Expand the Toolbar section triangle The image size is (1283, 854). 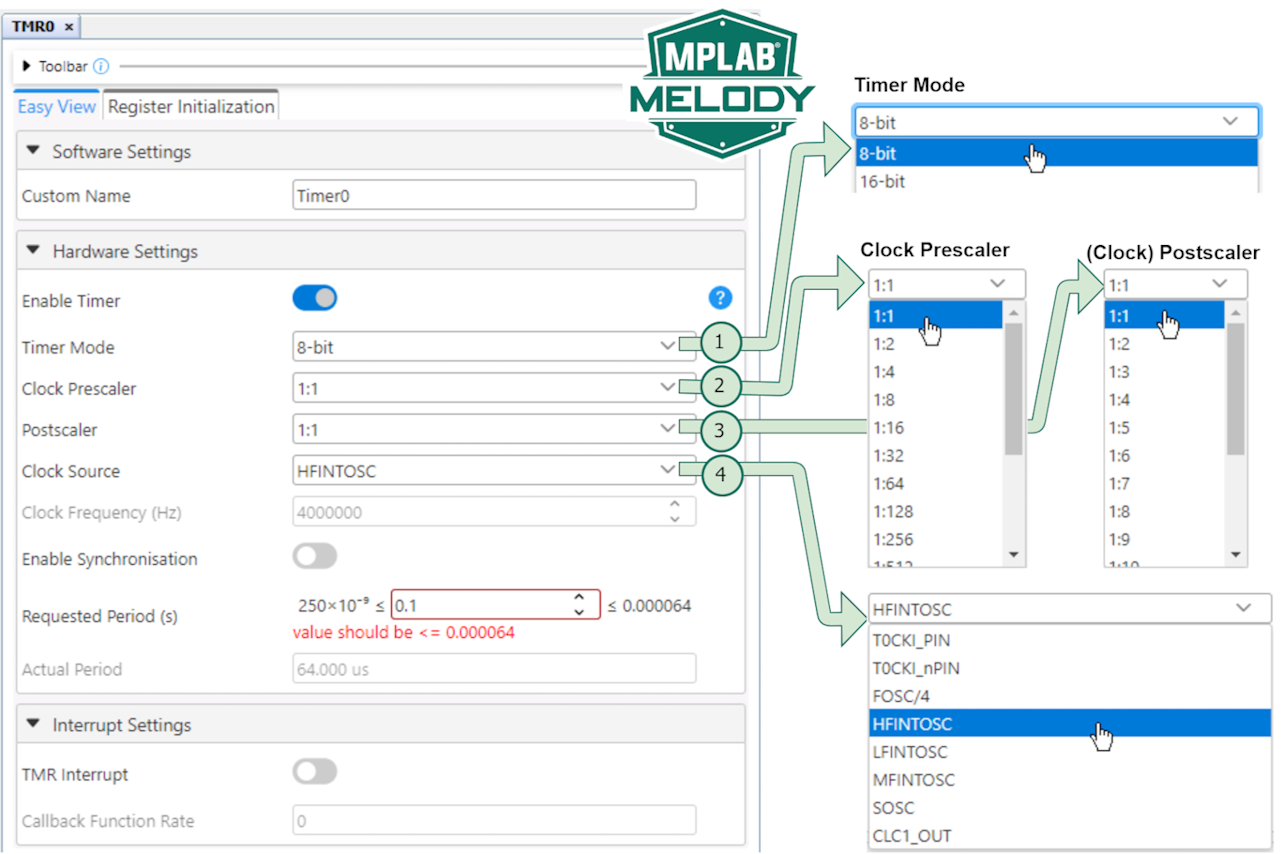(x=27, y=66)
